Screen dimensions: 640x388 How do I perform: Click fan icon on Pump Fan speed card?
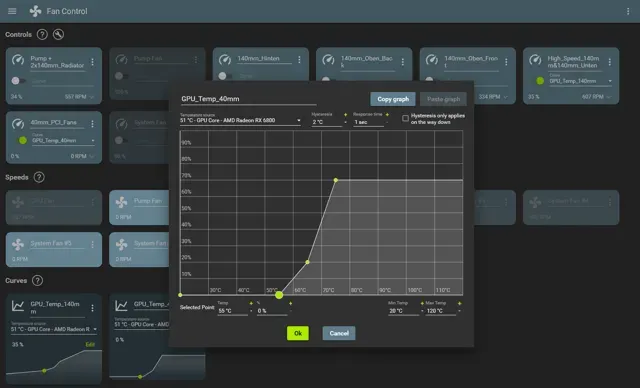point(121,202)
